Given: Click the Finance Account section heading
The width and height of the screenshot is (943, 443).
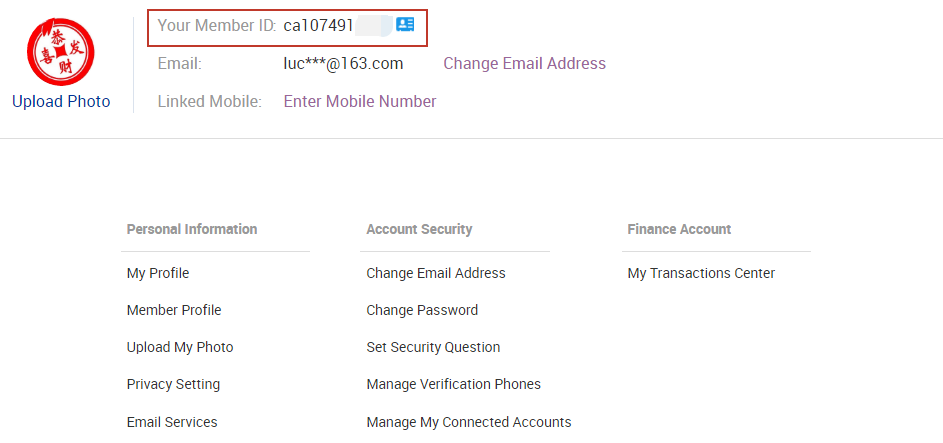Looking at the screenshot, I should [679, 229].
